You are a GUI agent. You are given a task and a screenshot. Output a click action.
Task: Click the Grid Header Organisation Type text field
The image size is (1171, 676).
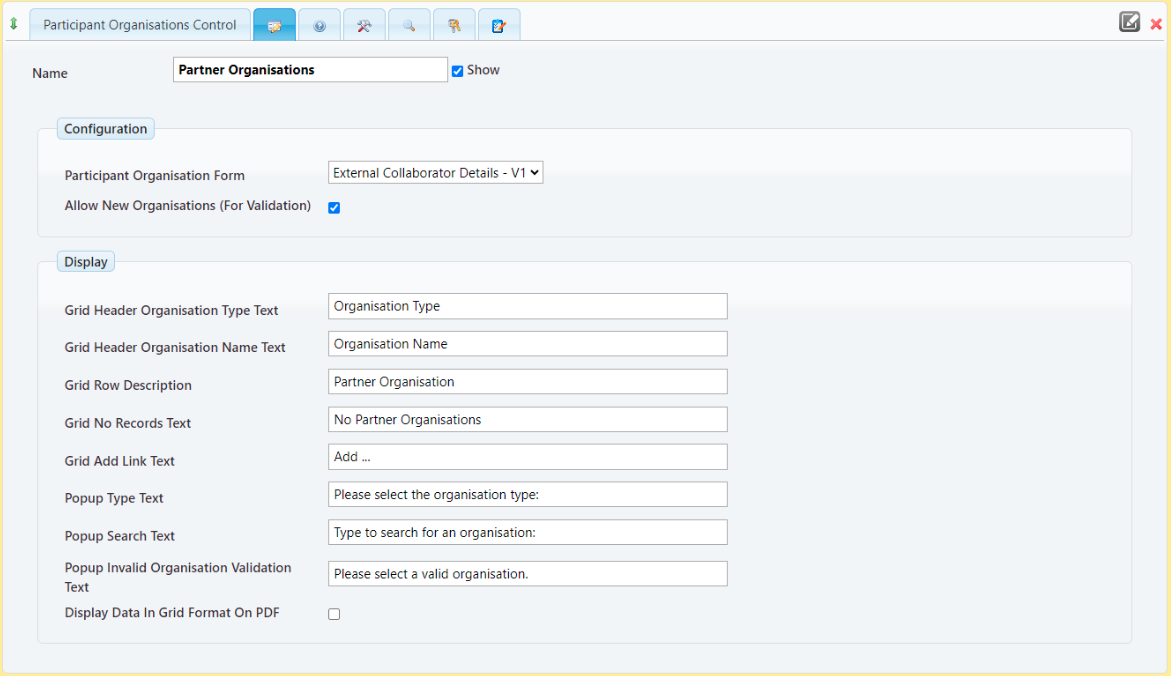click(x=527, y=306)
